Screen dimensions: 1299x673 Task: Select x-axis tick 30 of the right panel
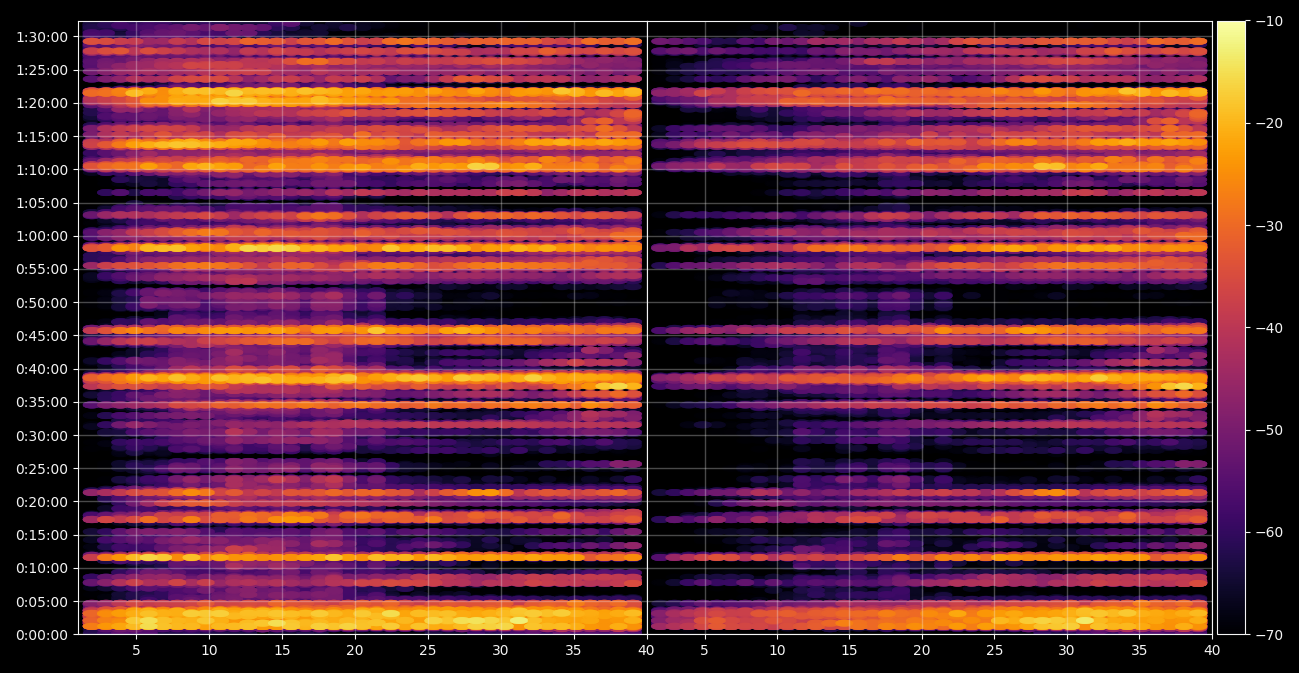1067,651
